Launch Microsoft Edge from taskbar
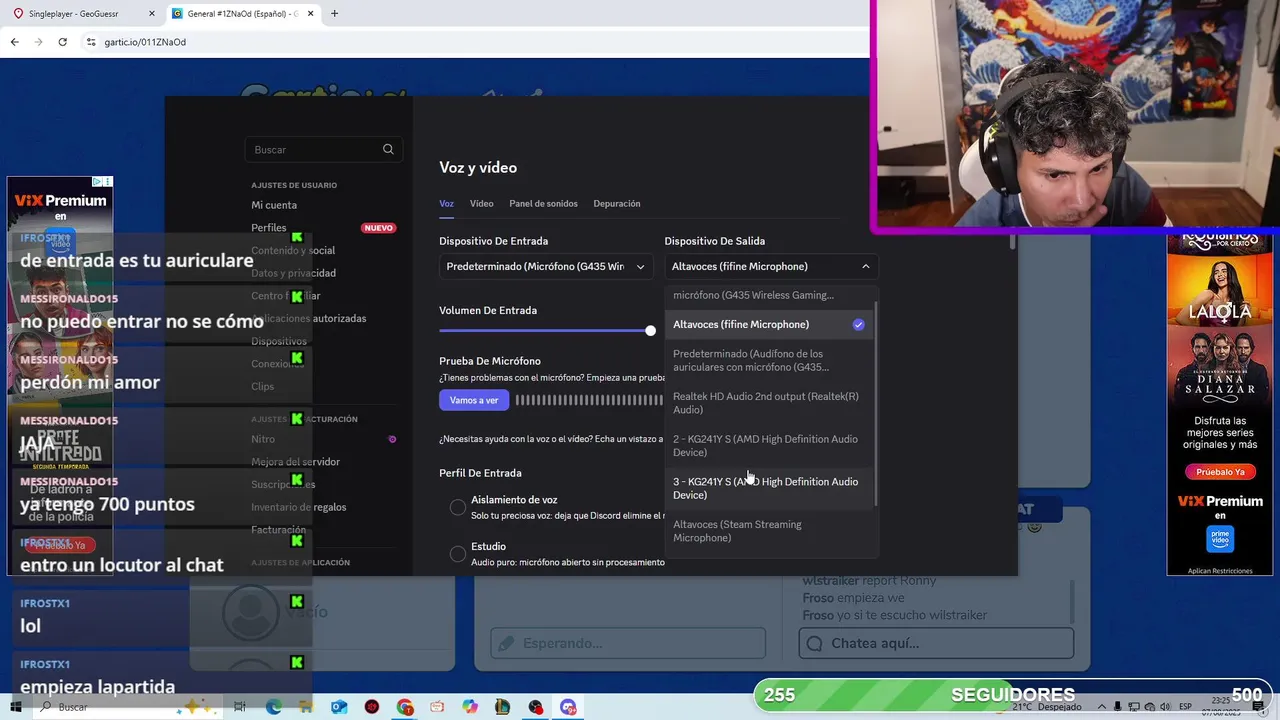Viewport: 1280px width, 720px height. pos(273,707)
